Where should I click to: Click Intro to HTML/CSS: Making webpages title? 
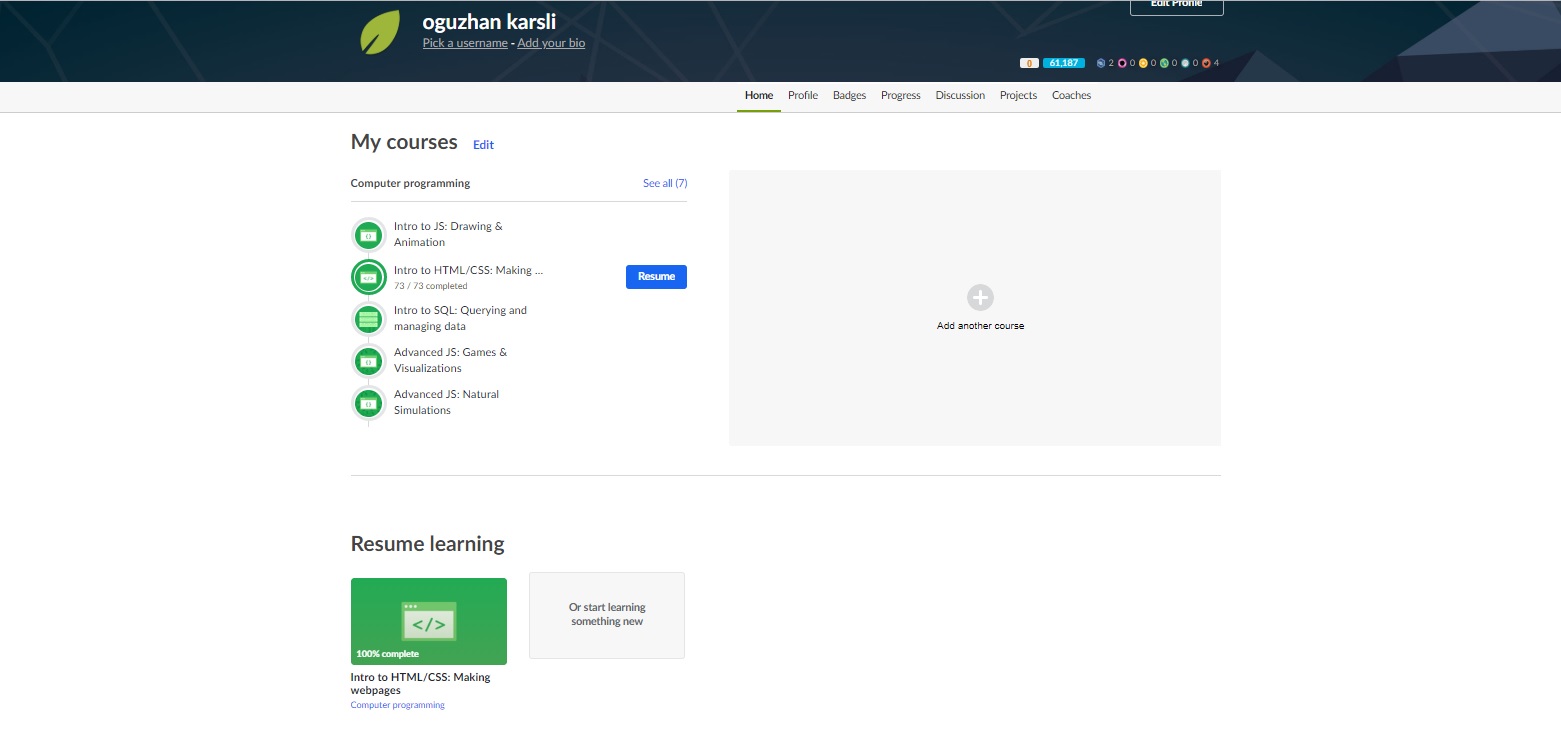coord(421,684)
